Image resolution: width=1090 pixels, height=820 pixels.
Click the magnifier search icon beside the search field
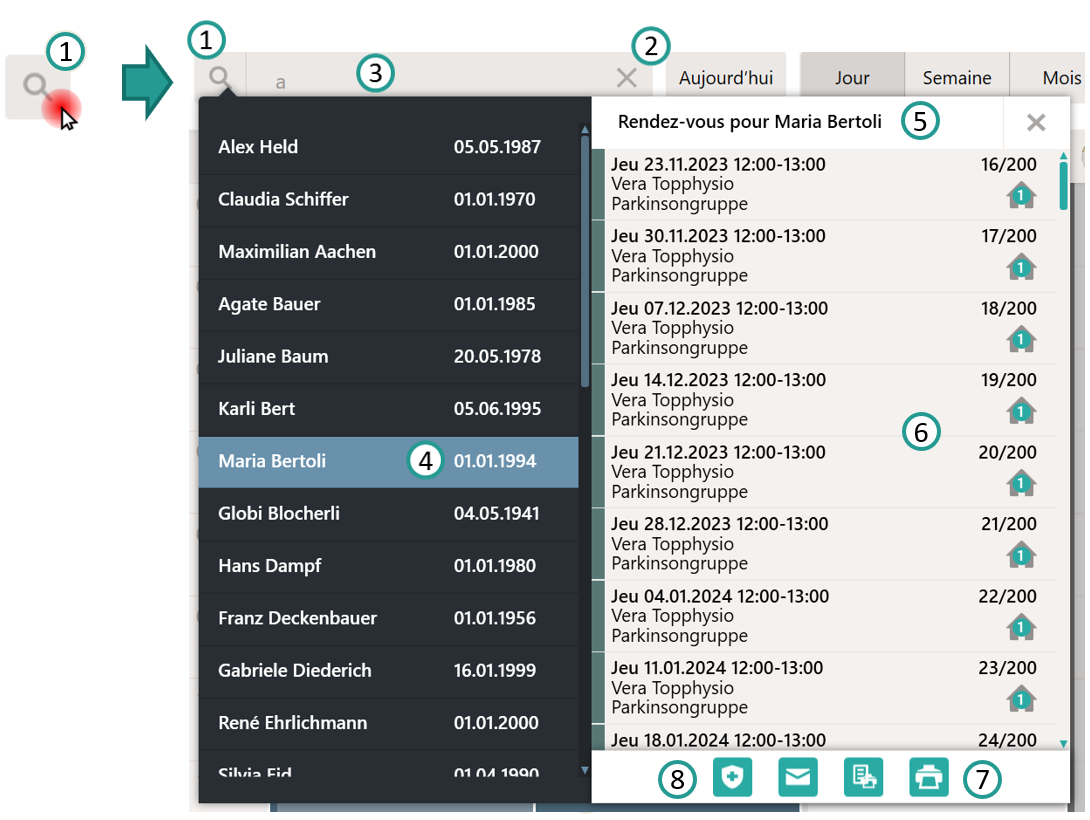[x=221, y=77]
